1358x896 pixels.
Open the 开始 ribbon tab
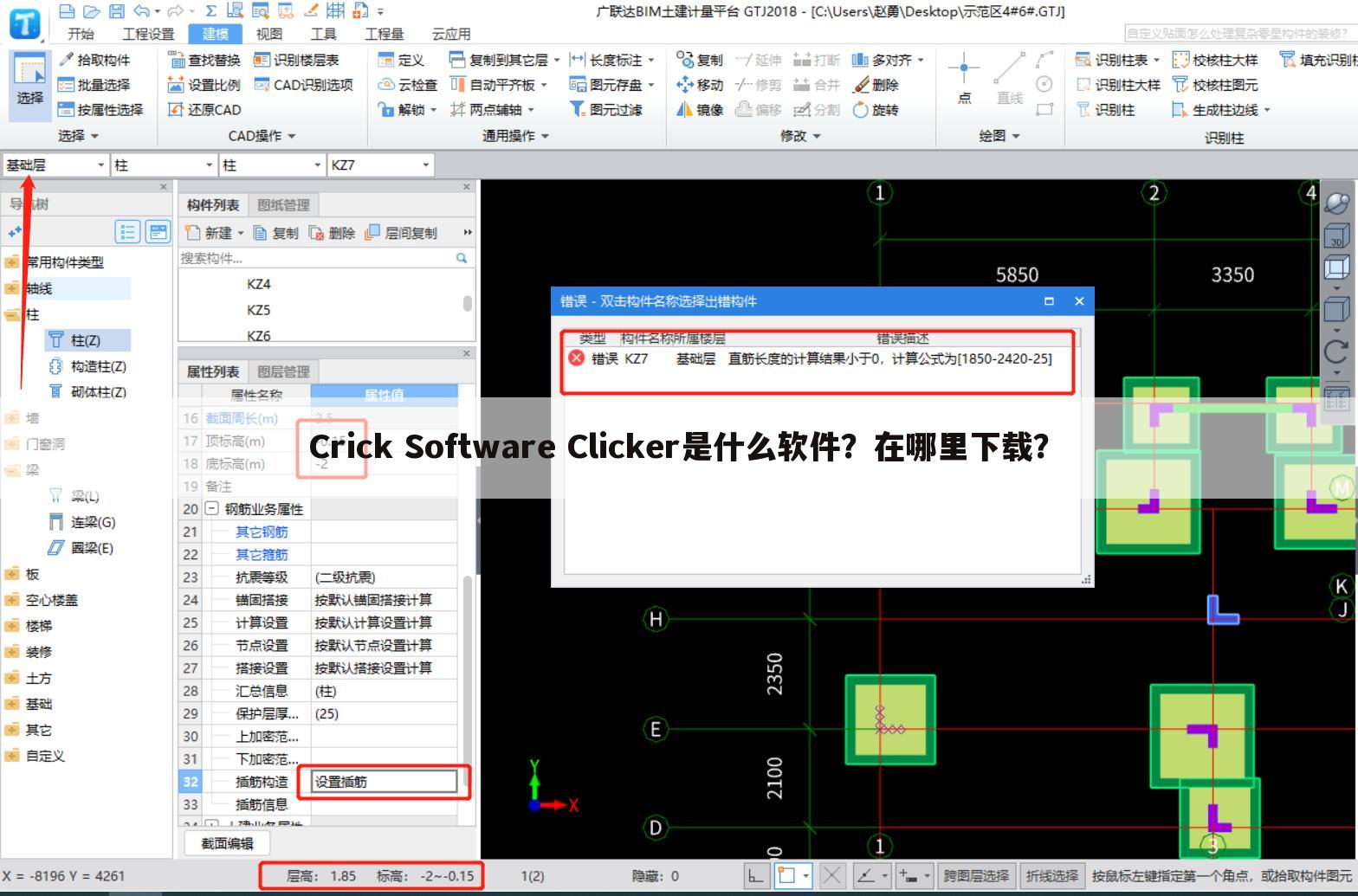[x=81, y=34]
